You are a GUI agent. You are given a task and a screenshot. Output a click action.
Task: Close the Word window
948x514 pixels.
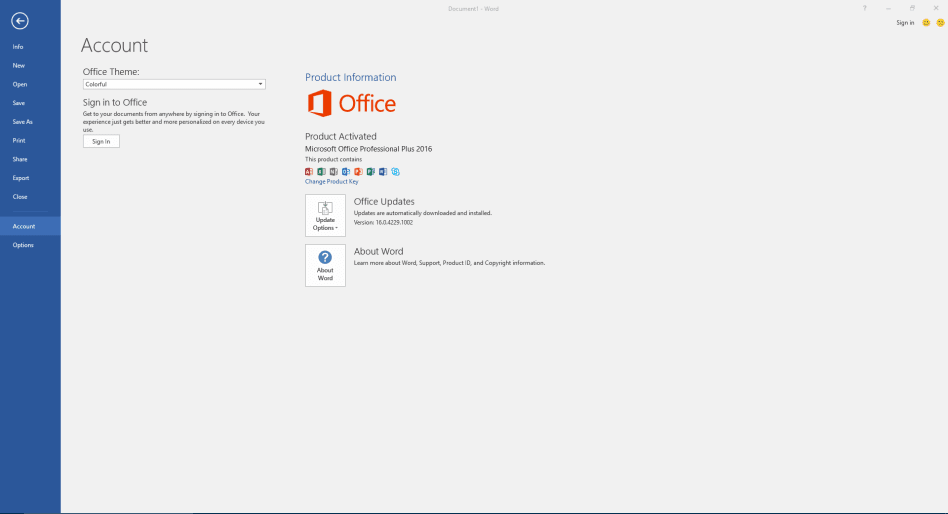[936, 8]
